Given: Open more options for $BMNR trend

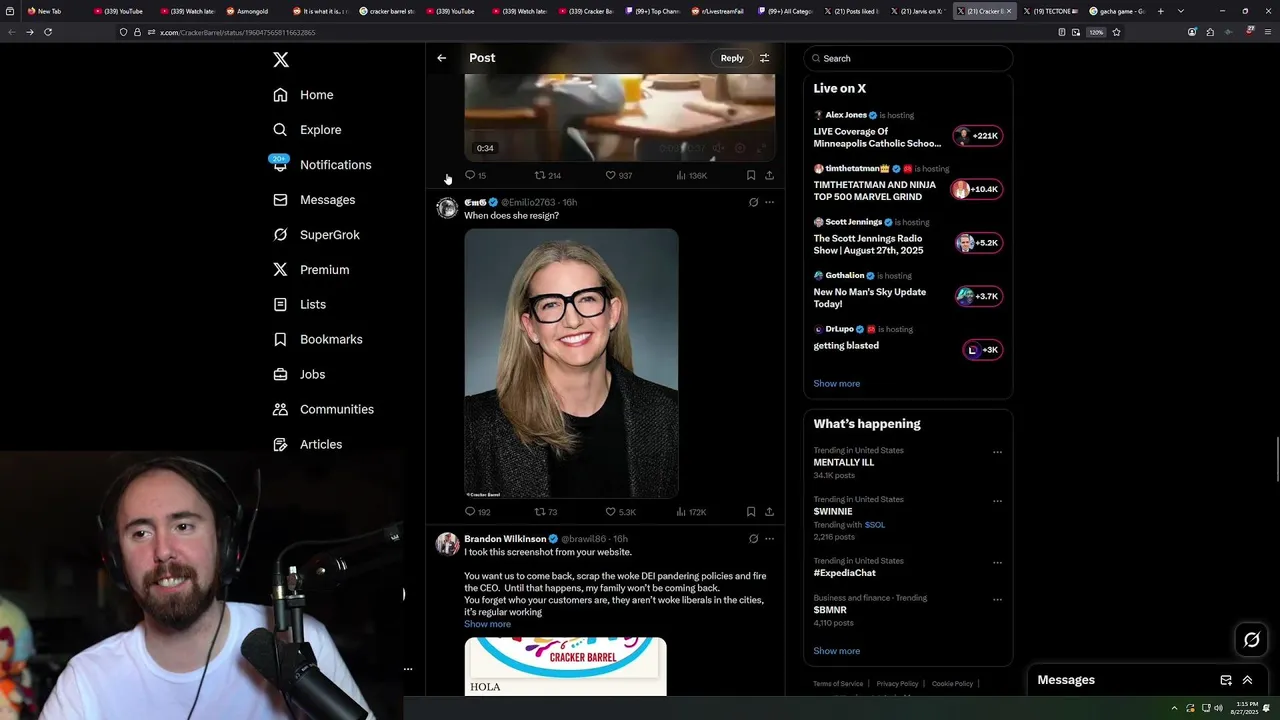Looking at the screenshot, I should click(997, 599).
